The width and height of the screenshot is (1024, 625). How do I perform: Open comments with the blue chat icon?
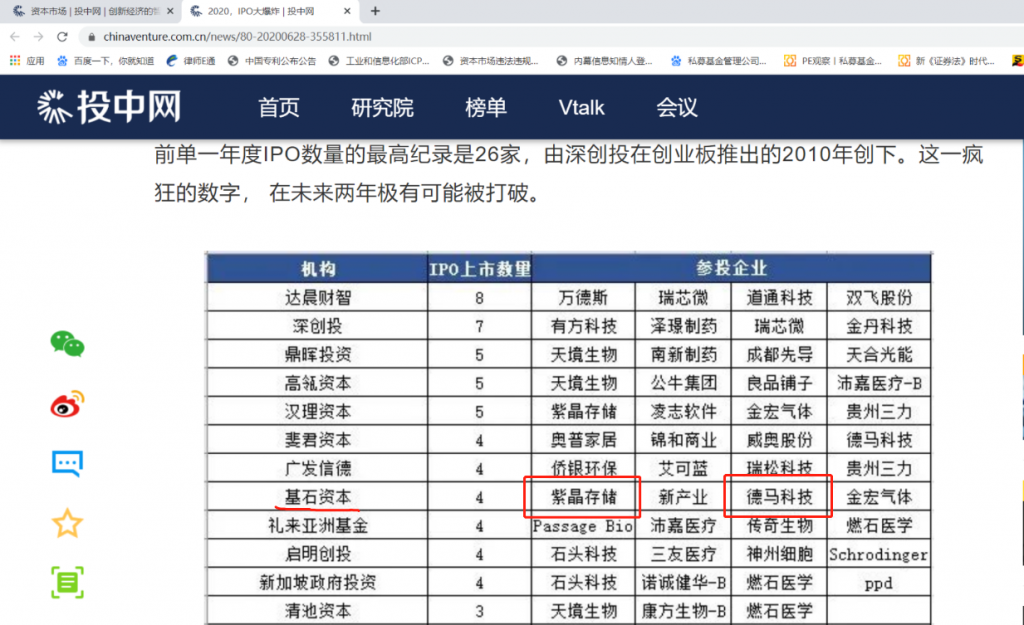point(67,464)
